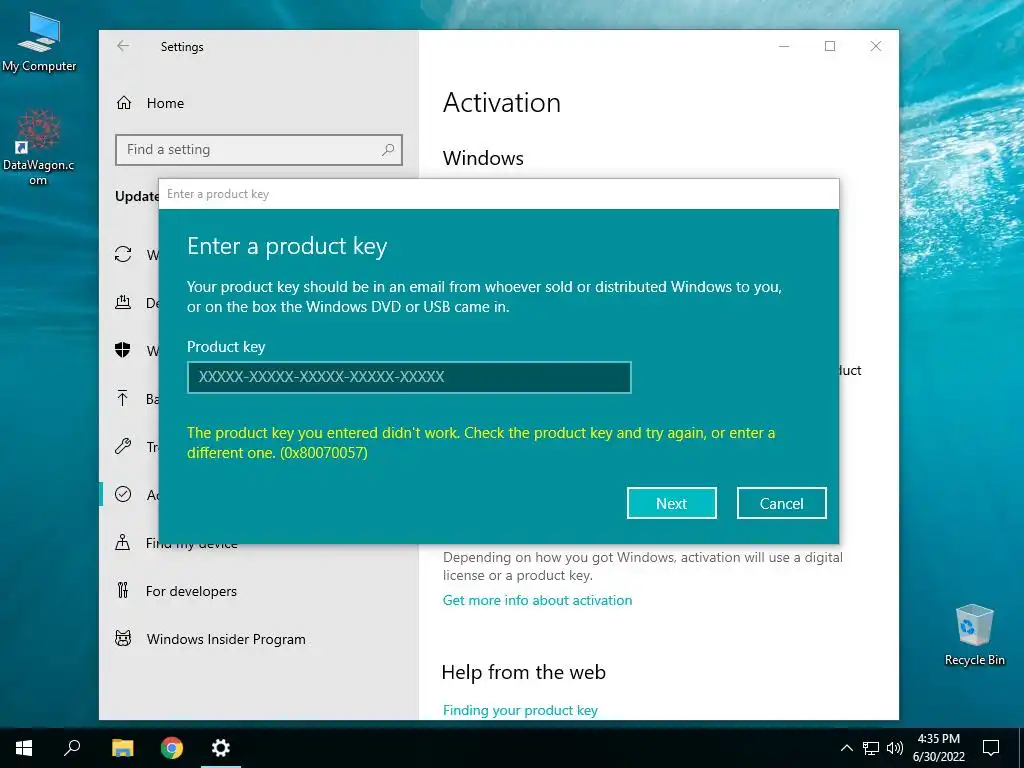Open the Windows Start menu
The image size is (1024, 768).
tap(24, 748)
